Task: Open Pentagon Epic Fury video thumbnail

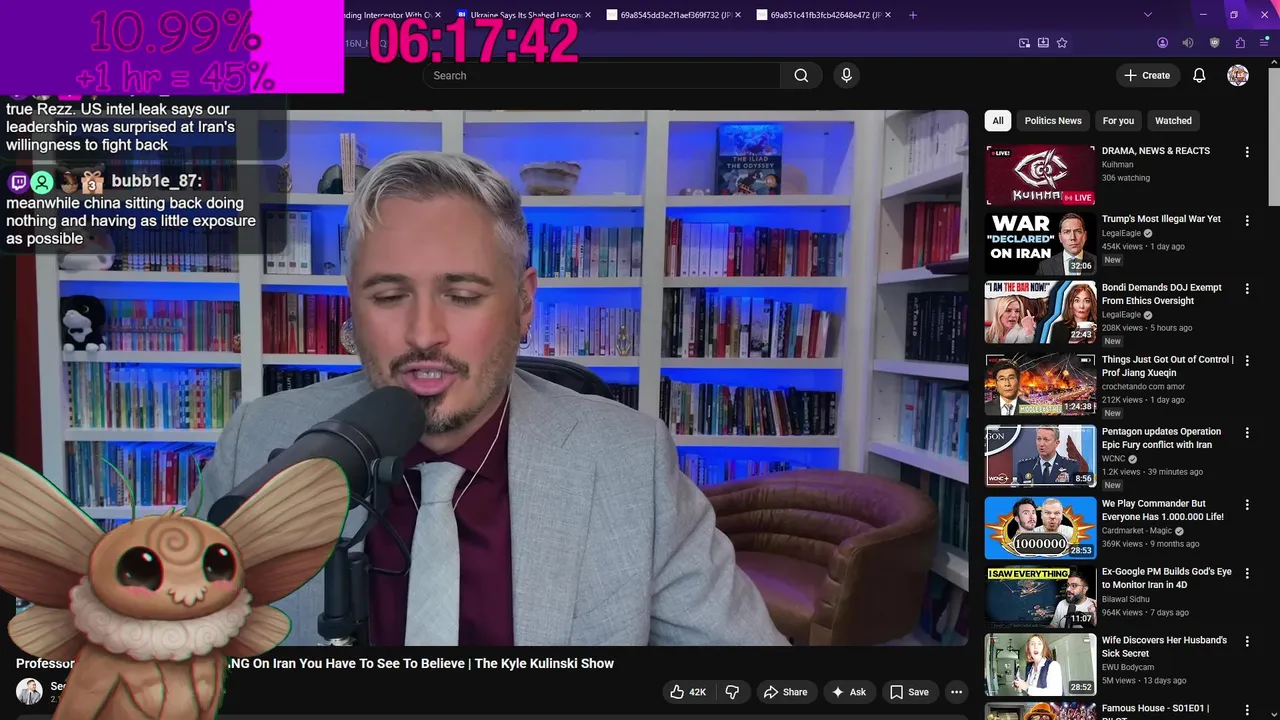Action: point(1040,456)
